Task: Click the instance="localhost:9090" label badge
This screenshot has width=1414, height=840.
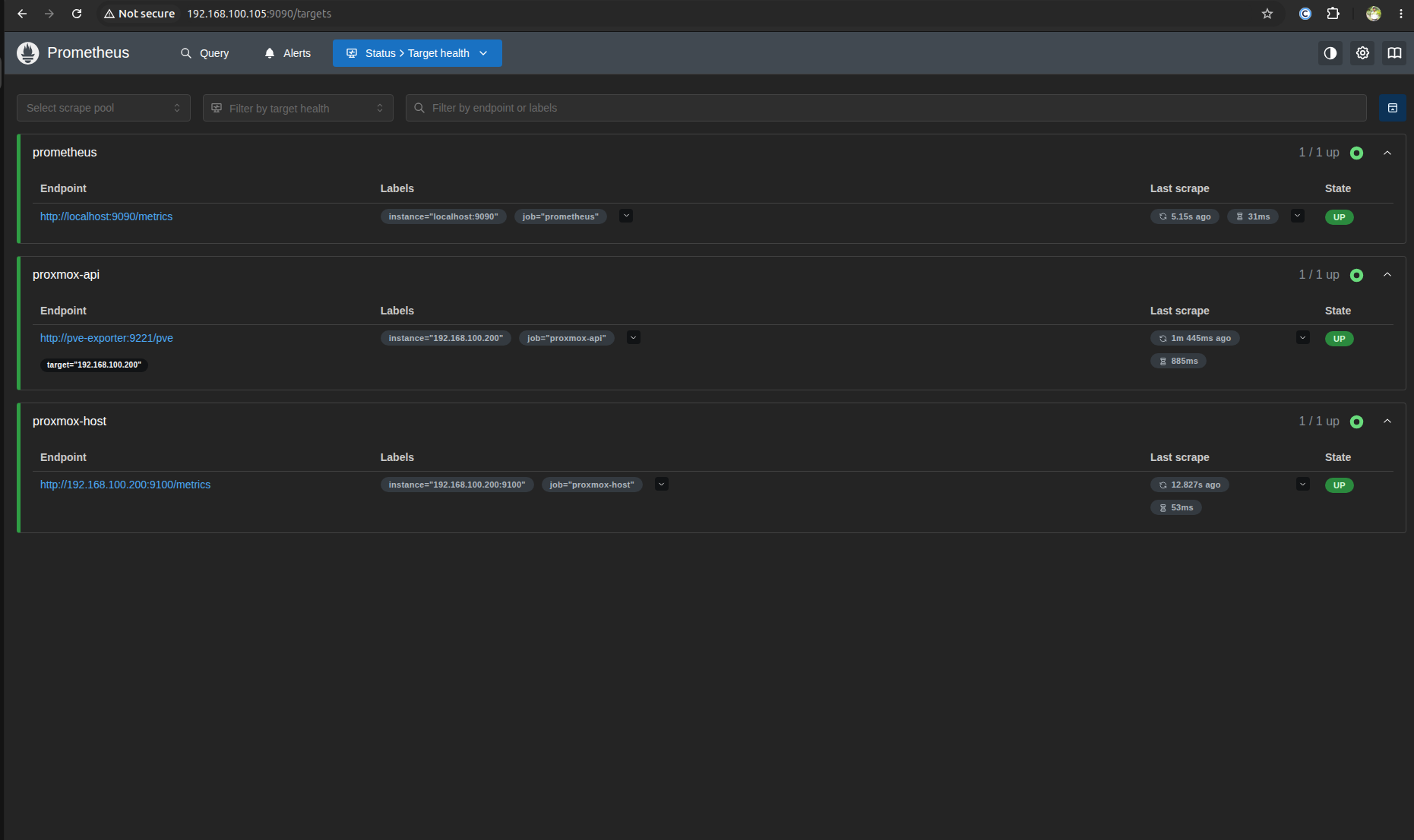Action: pos(444,216)
